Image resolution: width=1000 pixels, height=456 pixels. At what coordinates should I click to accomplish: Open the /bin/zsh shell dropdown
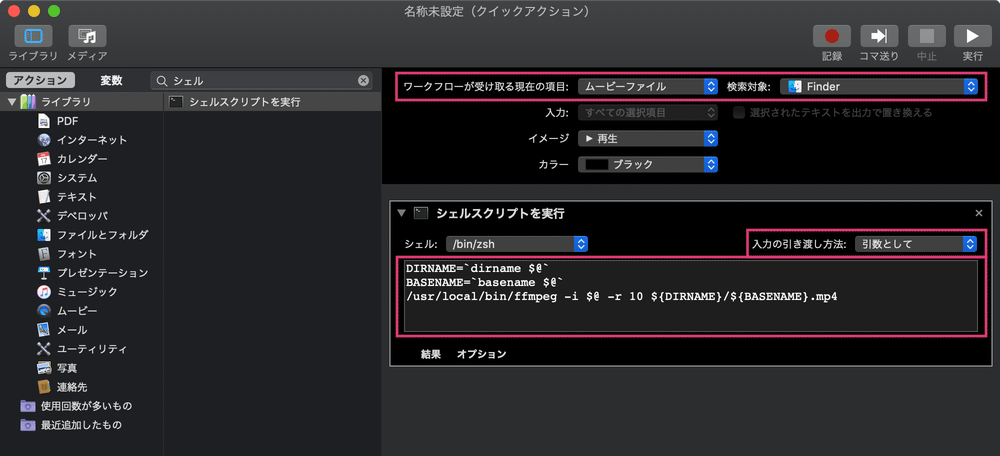(x=517, y=244)
